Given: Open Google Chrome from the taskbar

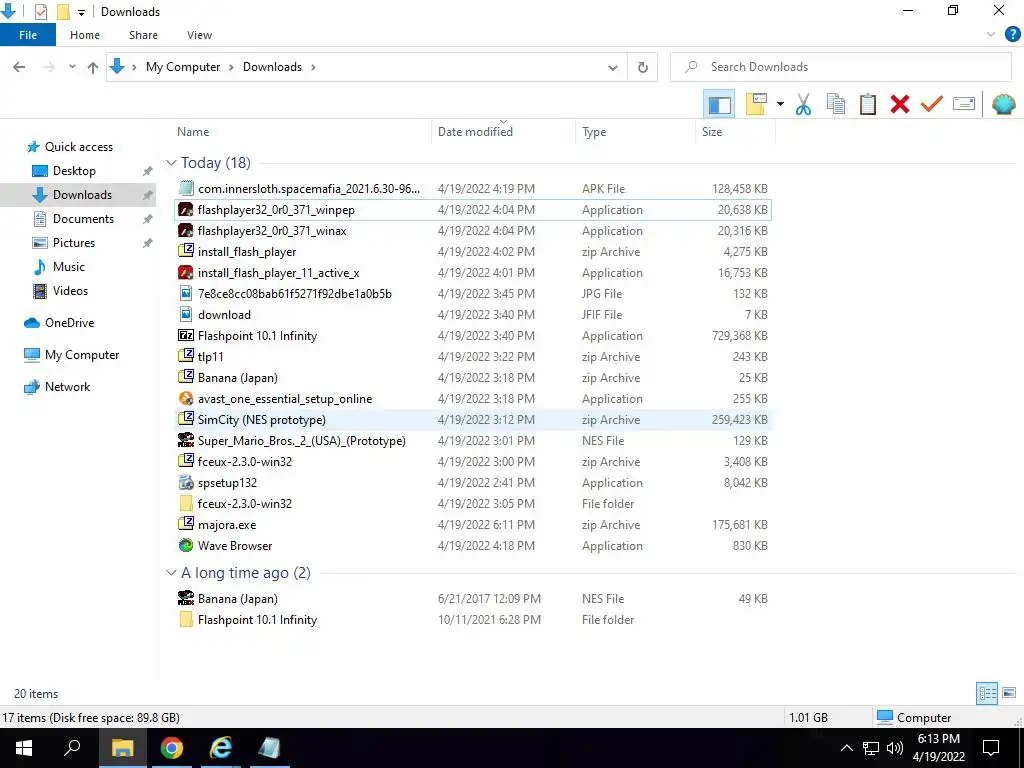Looking at the screenshot, I should click(172, 748).
